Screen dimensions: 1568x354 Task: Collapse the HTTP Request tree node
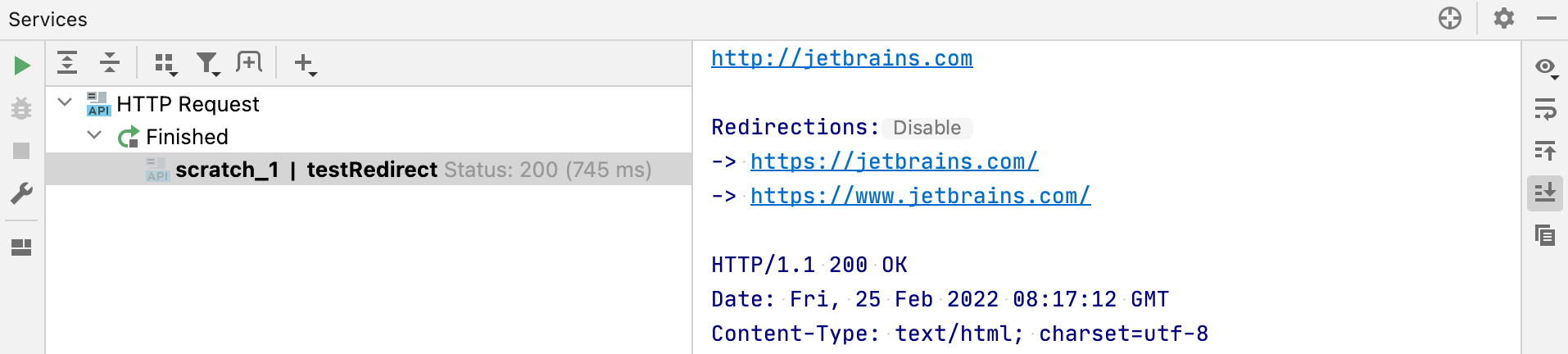pos(66,103)
